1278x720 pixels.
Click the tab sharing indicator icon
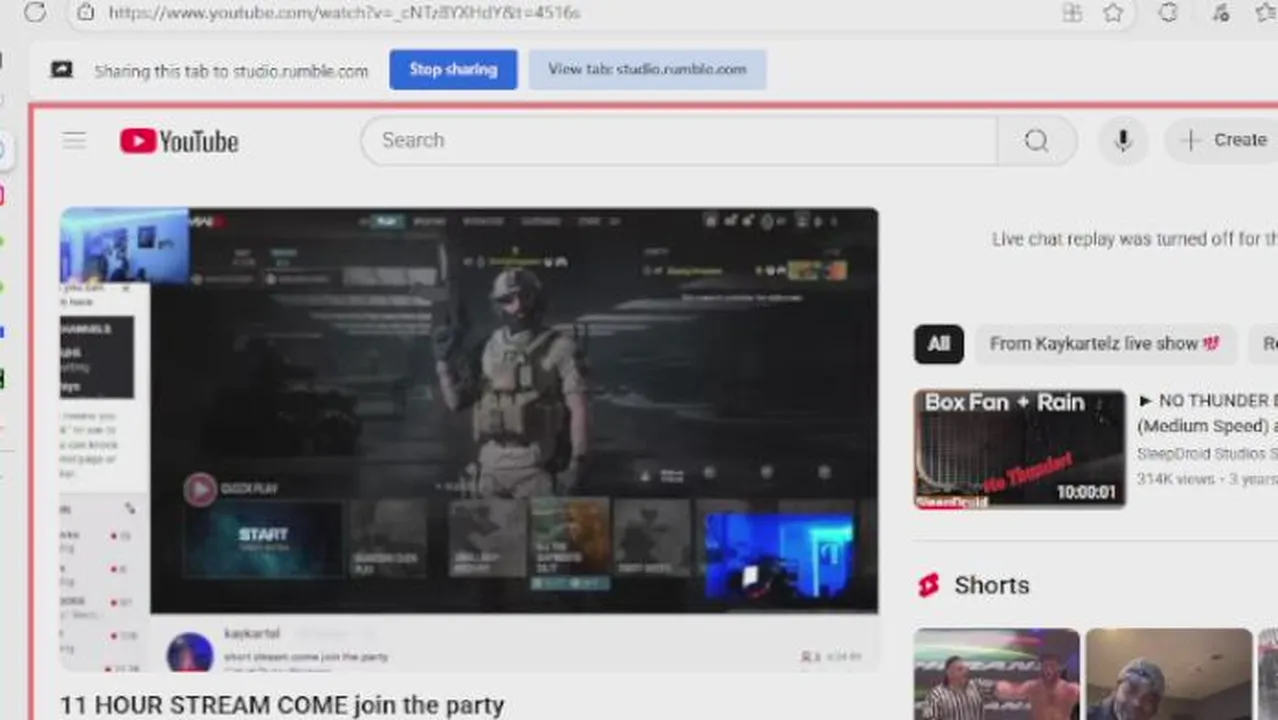coord(62,70)
